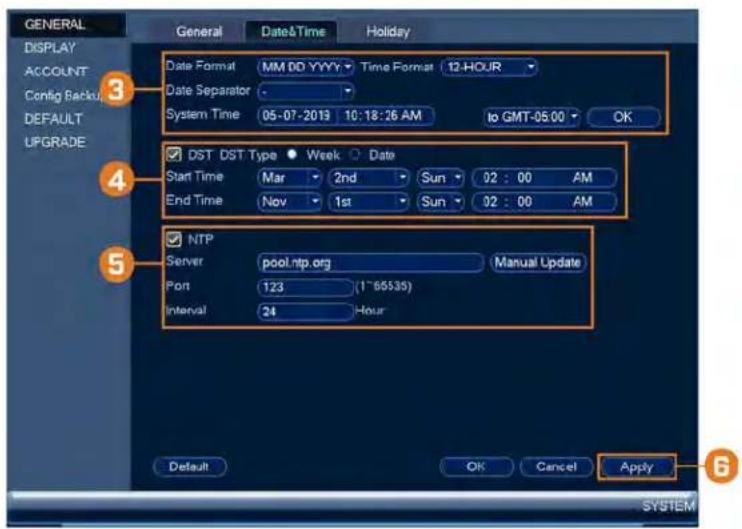Switch to the General tab

click(199, 32)
